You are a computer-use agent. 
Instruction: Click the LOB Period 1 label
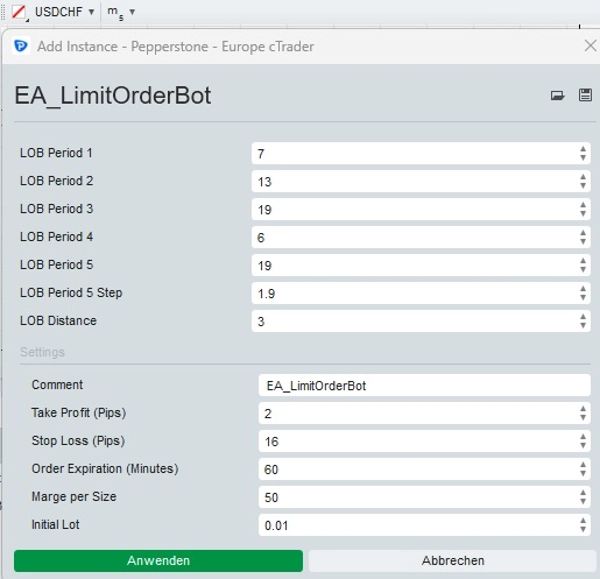point(56,153)
